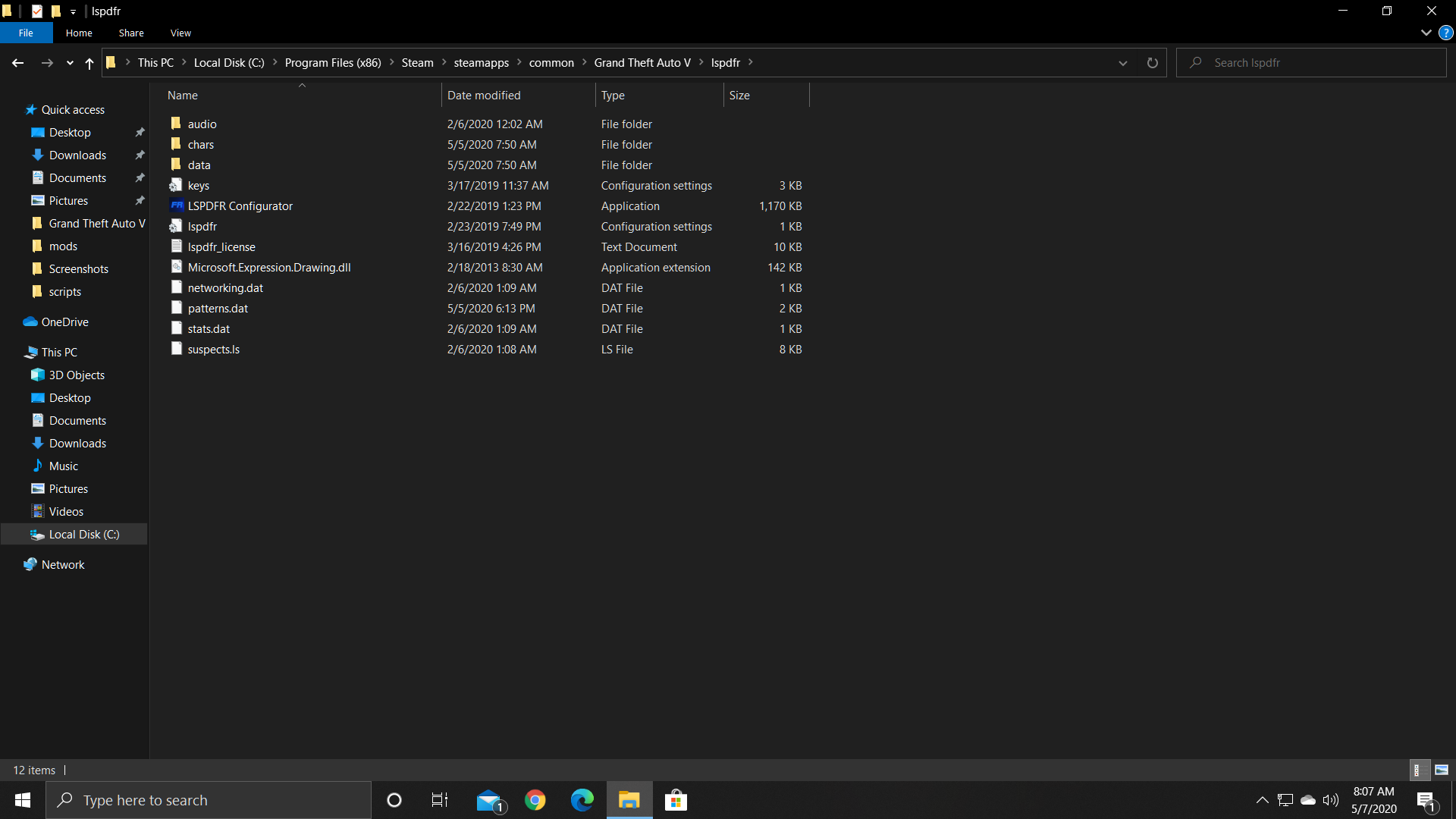Click the Refresh button in address bar
1456x819 pixels.
click(1152, 63)
